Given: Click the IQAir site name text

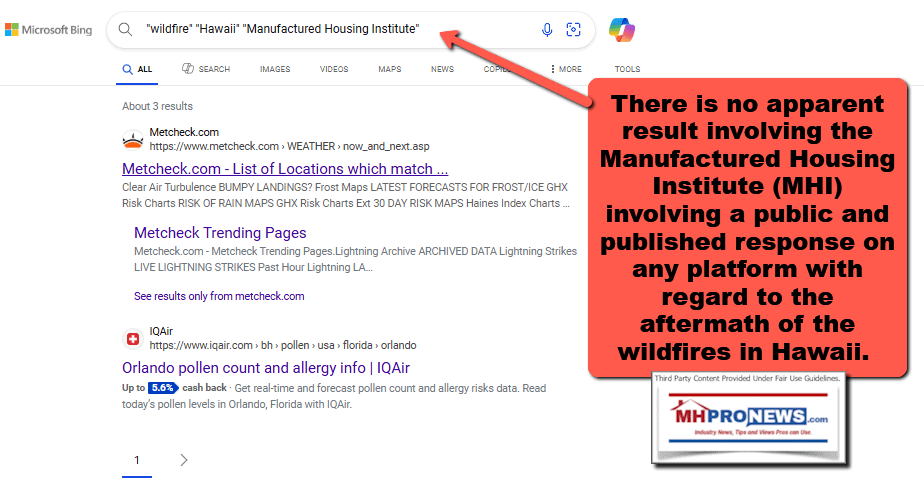Looking at the screenshot, I should (161, 331).
